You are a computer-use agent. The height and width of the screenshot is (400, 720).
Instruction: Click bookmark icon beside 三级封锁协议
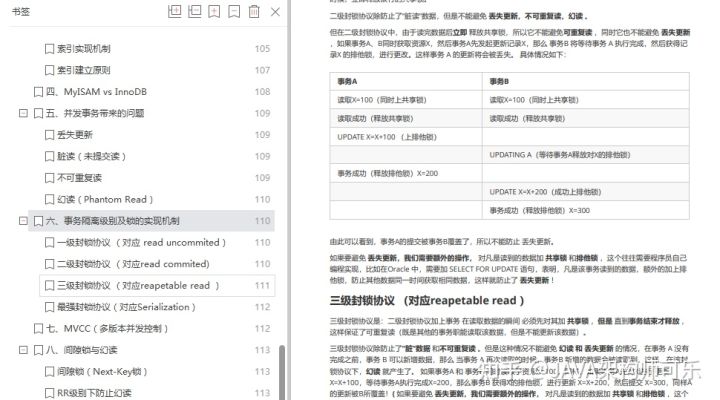click(x=50, y=286)
